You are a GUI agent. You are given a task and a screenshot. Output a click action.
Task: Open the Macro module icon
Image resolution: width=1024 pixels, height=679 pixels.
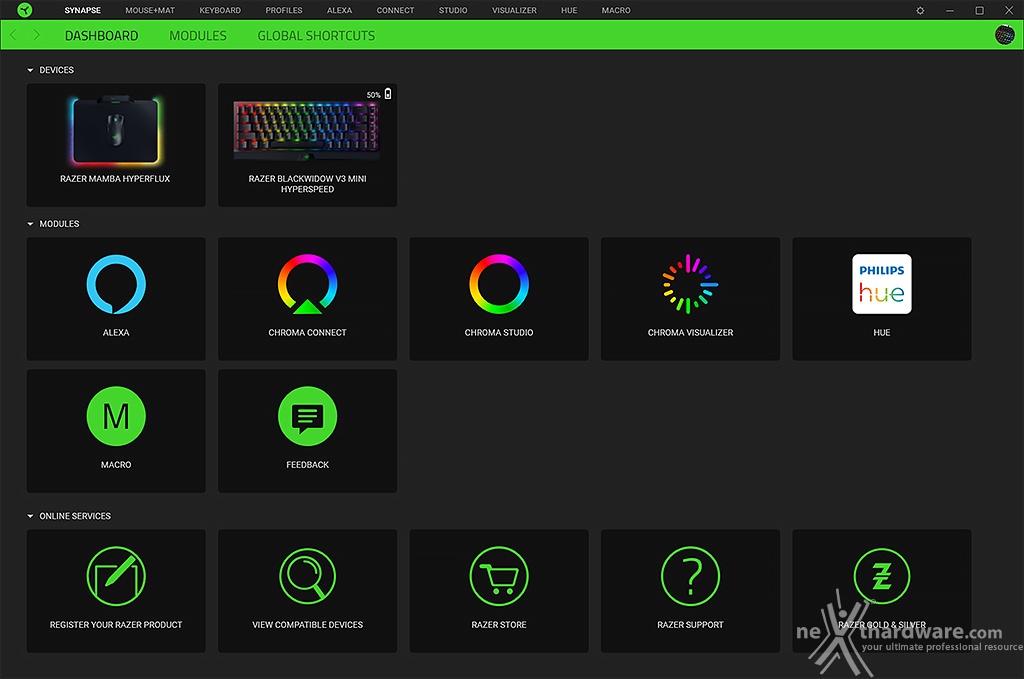[x=116, y=417]
